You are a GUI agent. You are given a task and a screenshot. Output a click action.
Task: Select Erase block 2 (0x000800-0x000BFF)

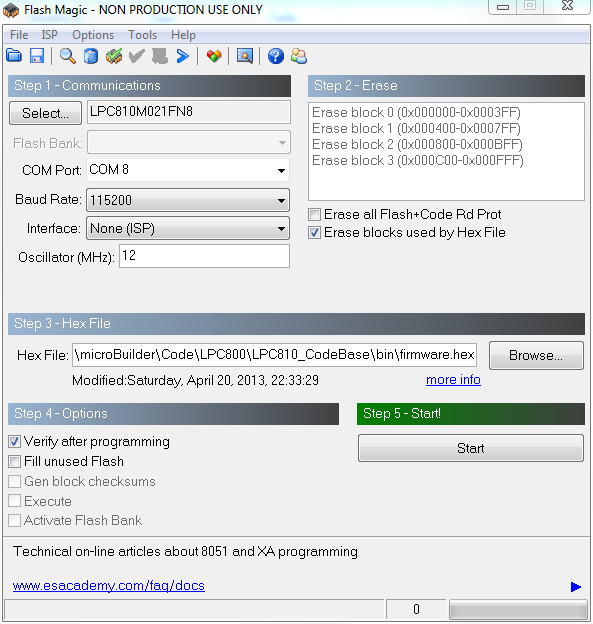417,144
